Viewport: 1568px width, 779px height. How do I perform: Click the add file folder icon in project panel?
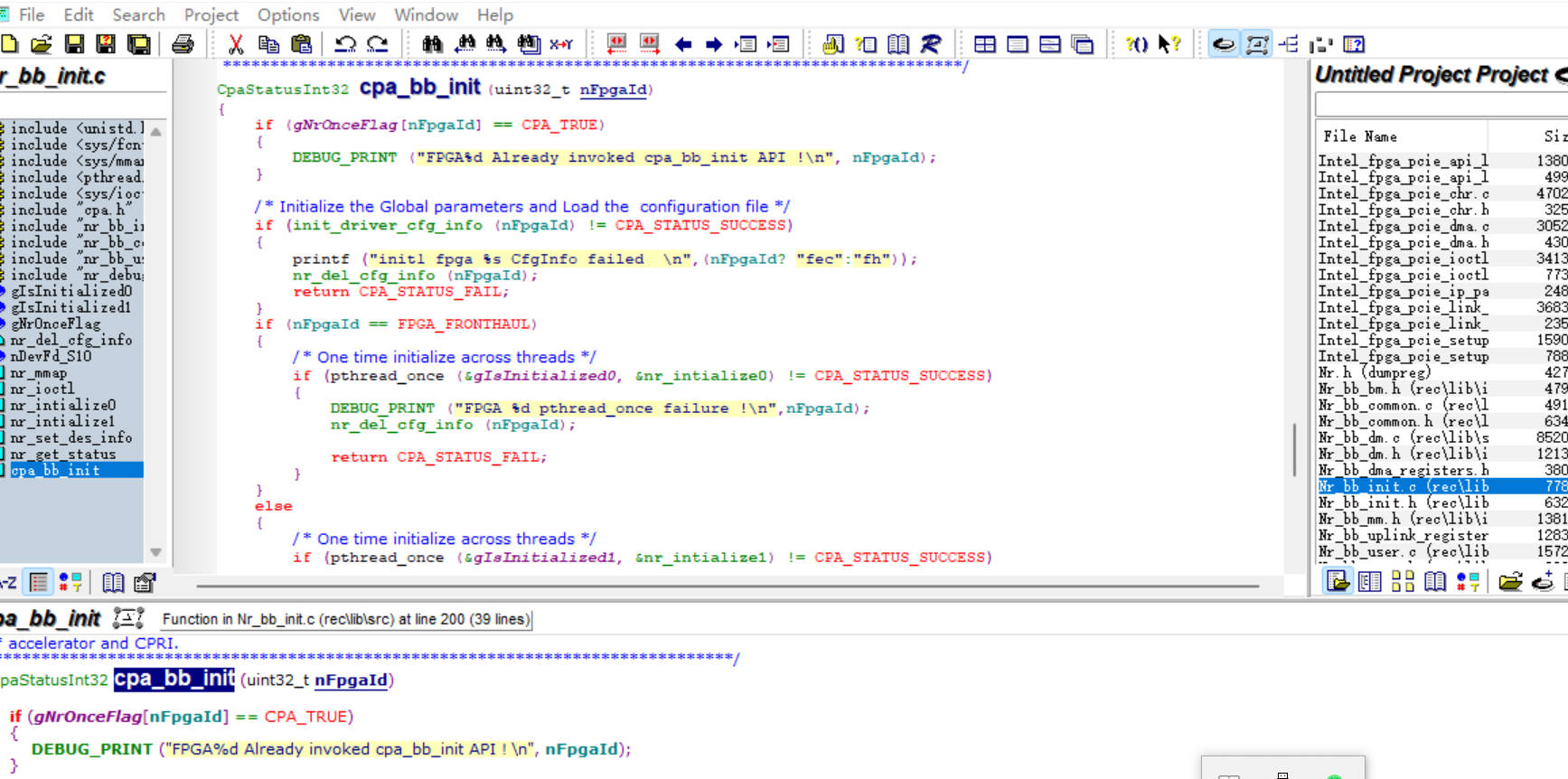pos(1510,581)
